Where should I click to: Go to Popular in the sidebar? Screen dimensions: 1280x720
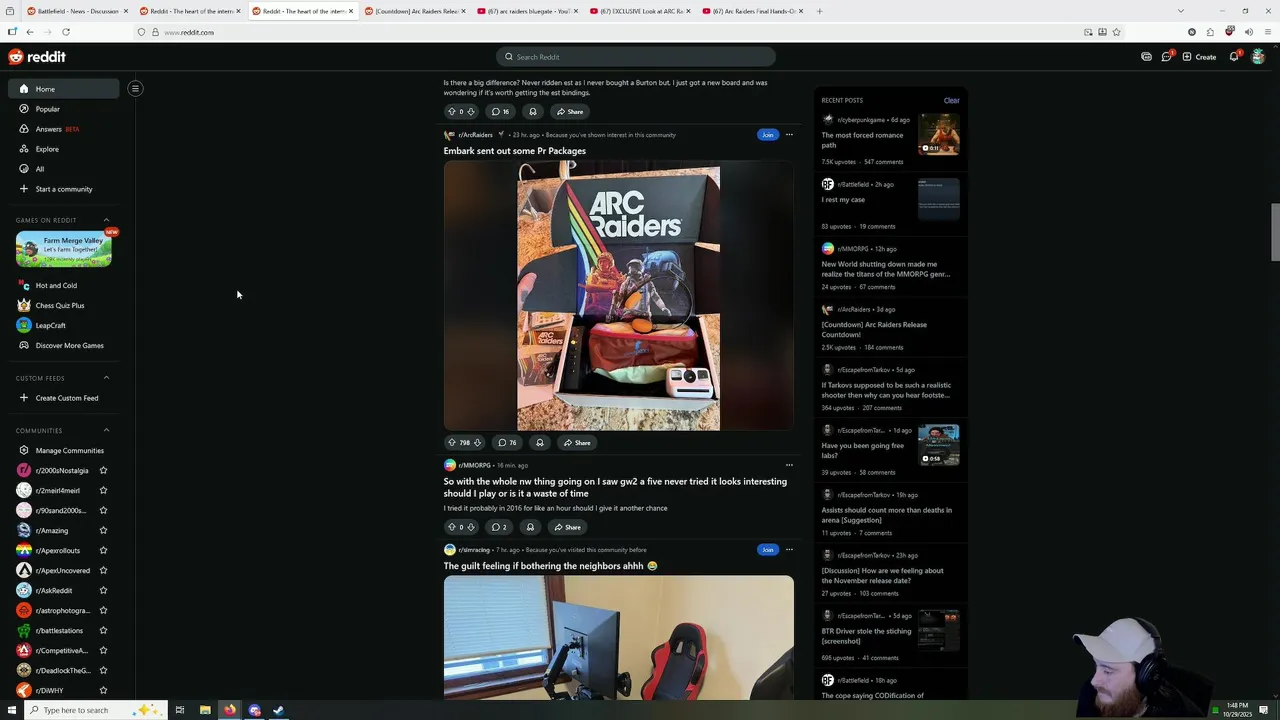coord(62,109)
